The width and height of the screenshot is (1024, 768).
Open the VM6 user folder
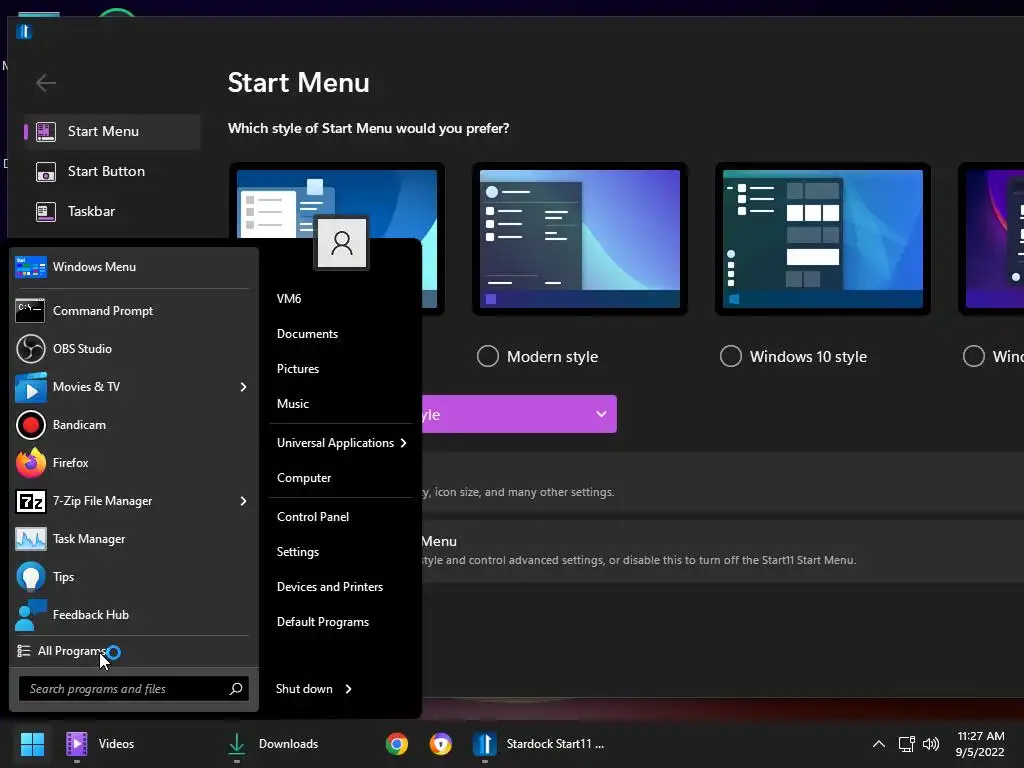[289, 299]
